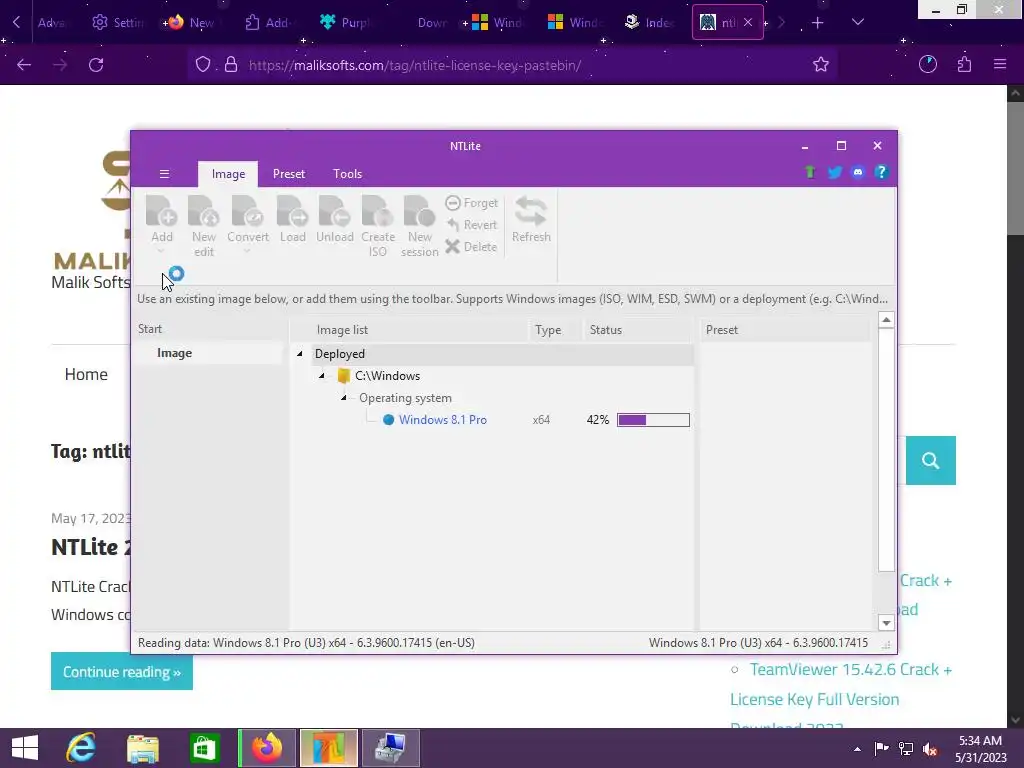Click the site information shield icon
The width and height of the screenshot is (1024, 768).
pos(203,64)
